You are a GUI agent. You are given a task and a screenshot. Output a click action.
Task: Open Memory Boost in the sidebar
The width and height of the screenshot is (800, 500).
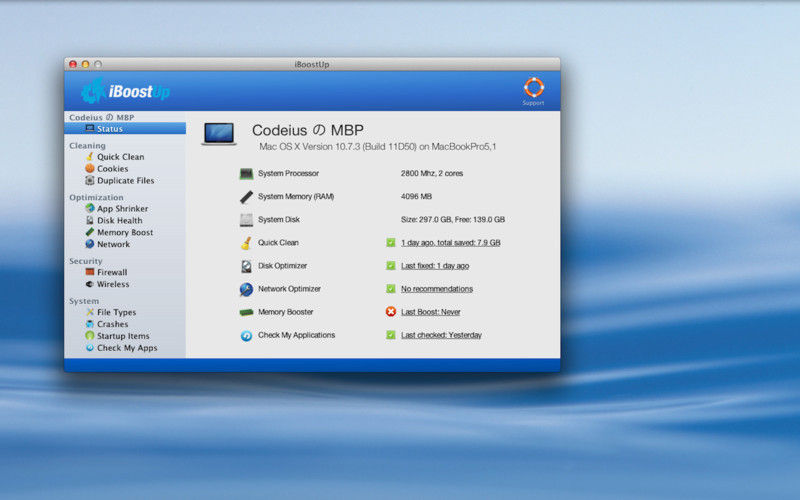[x=125, y=232]
